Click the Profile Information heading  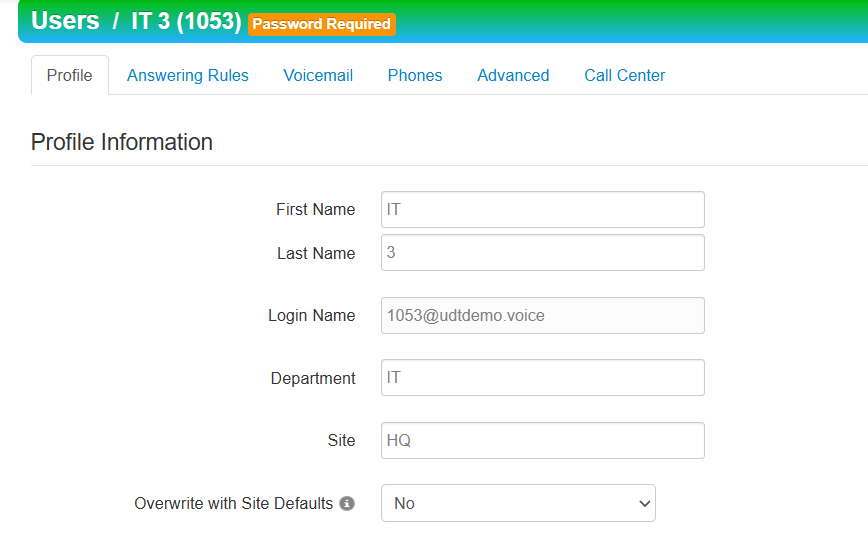coord(122,142)
